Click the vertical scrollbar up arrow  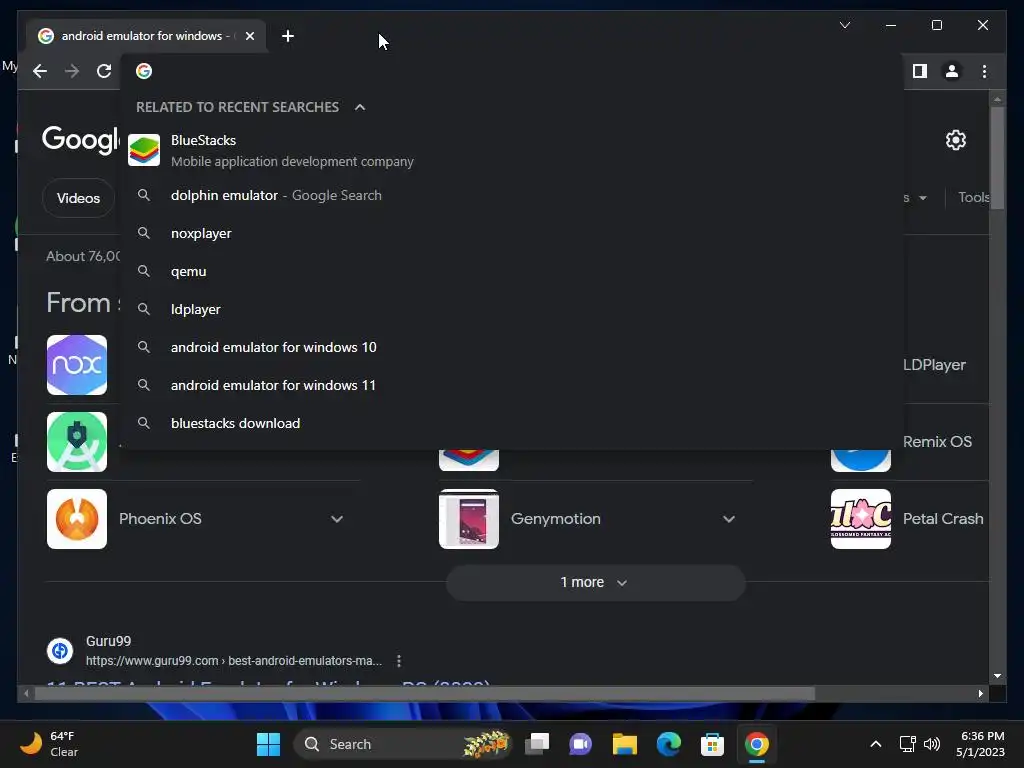[997, 99]
